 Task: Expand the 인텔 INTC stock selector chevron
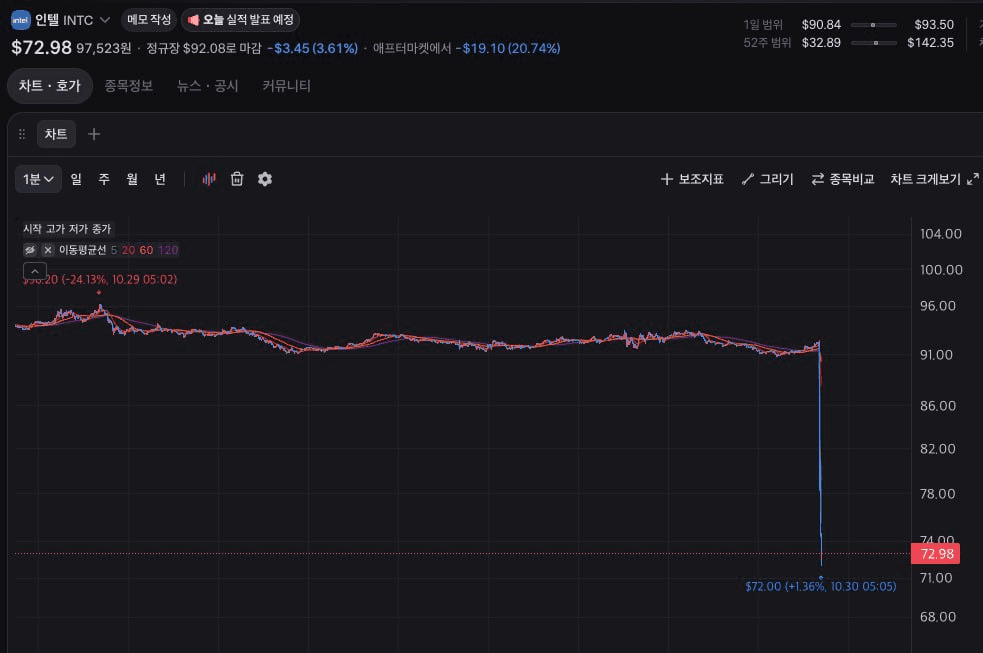[105, 20]
